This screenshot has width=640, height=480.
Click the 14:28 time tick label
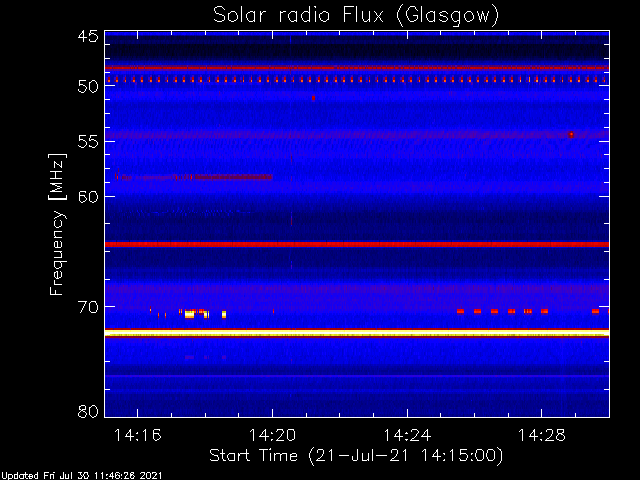point(542,435)
